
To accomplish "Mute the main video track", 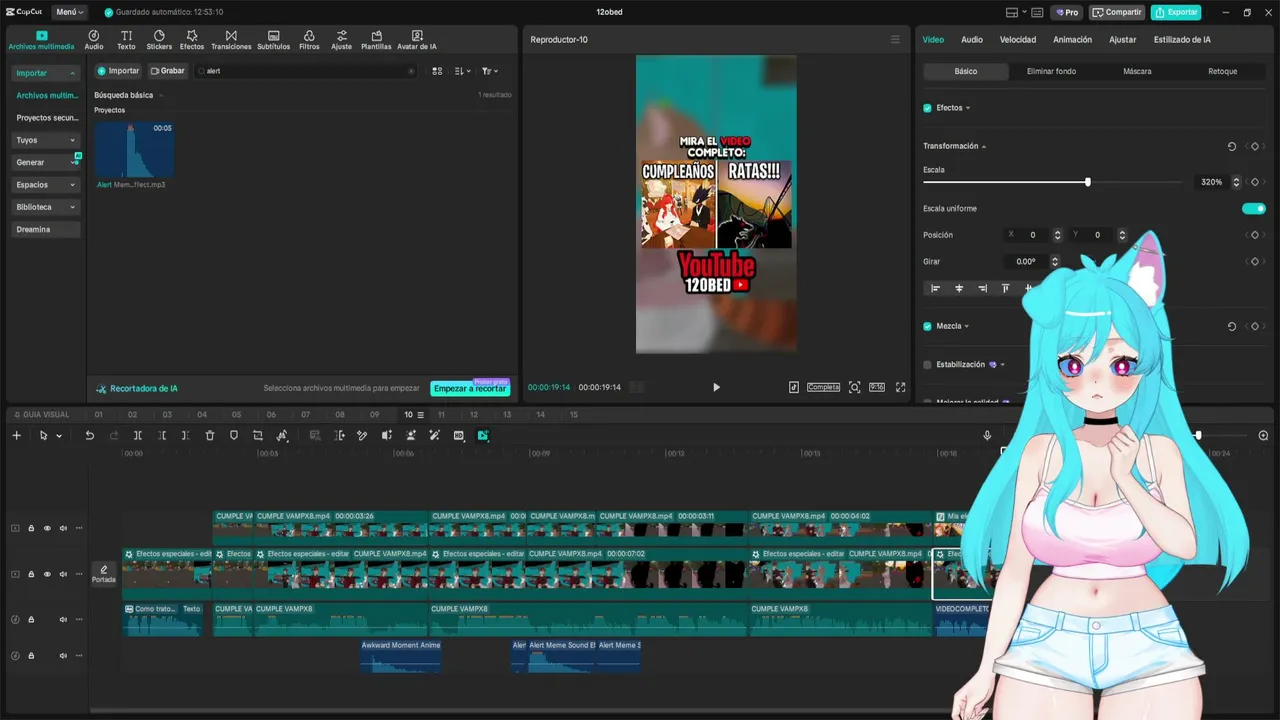I will (63, 574).
